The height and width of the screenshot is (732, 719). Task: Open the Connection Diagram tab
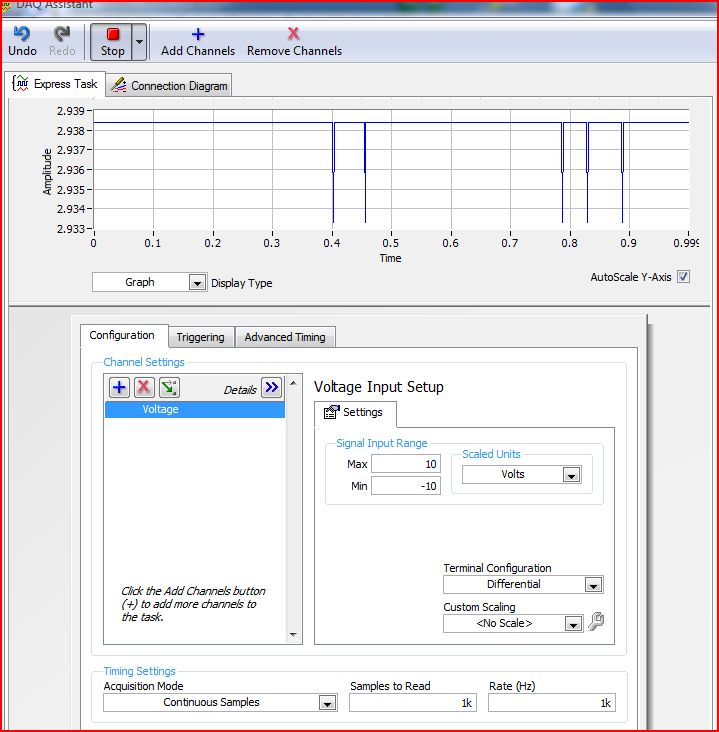tap(169, 86)
